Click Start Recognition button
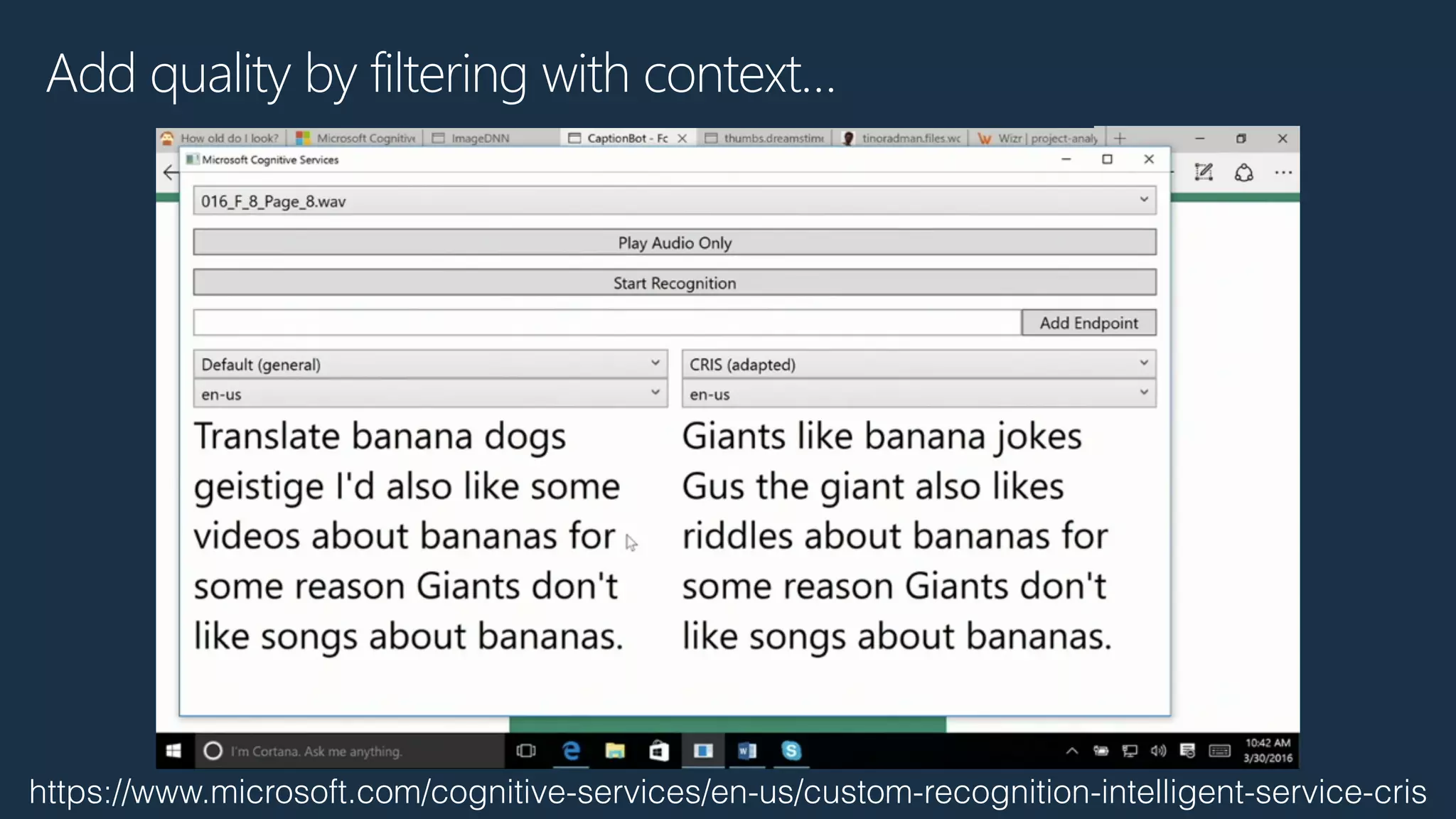Viewport: 1456px width, 819px height. [x=674, y=283]
